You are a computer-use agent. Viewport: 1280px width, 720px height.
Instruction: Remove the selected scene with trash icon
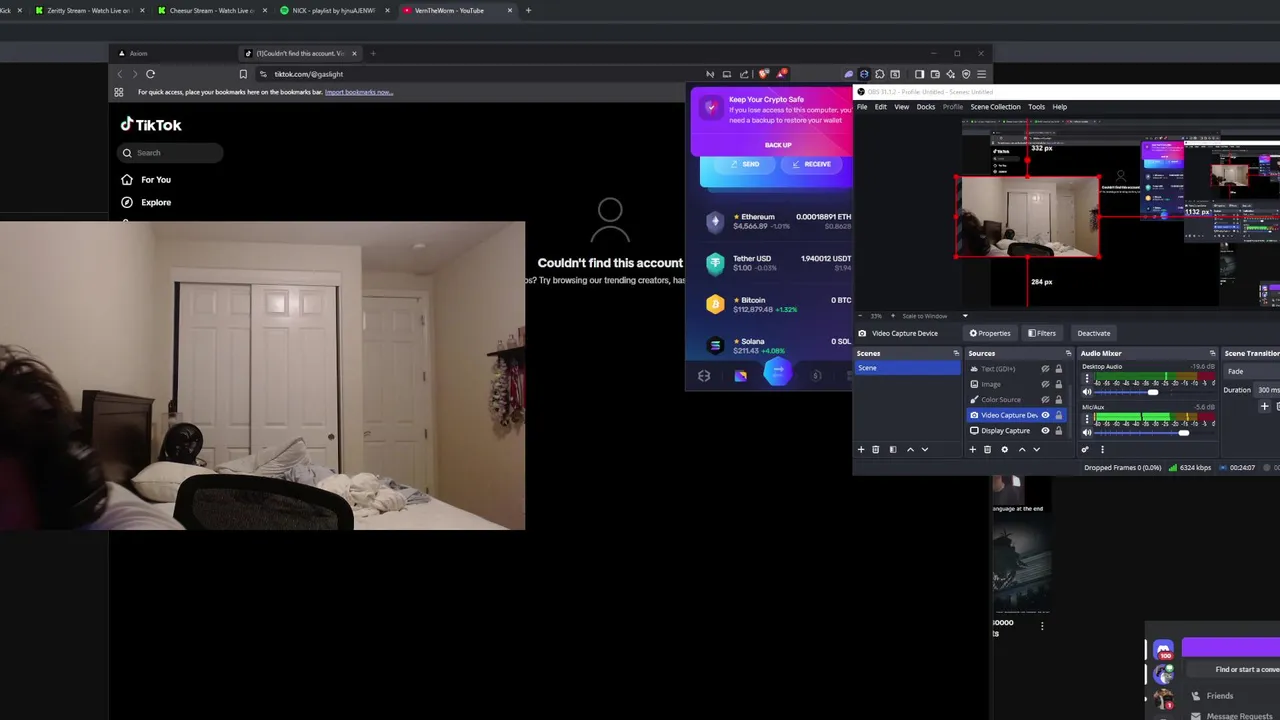876,450
